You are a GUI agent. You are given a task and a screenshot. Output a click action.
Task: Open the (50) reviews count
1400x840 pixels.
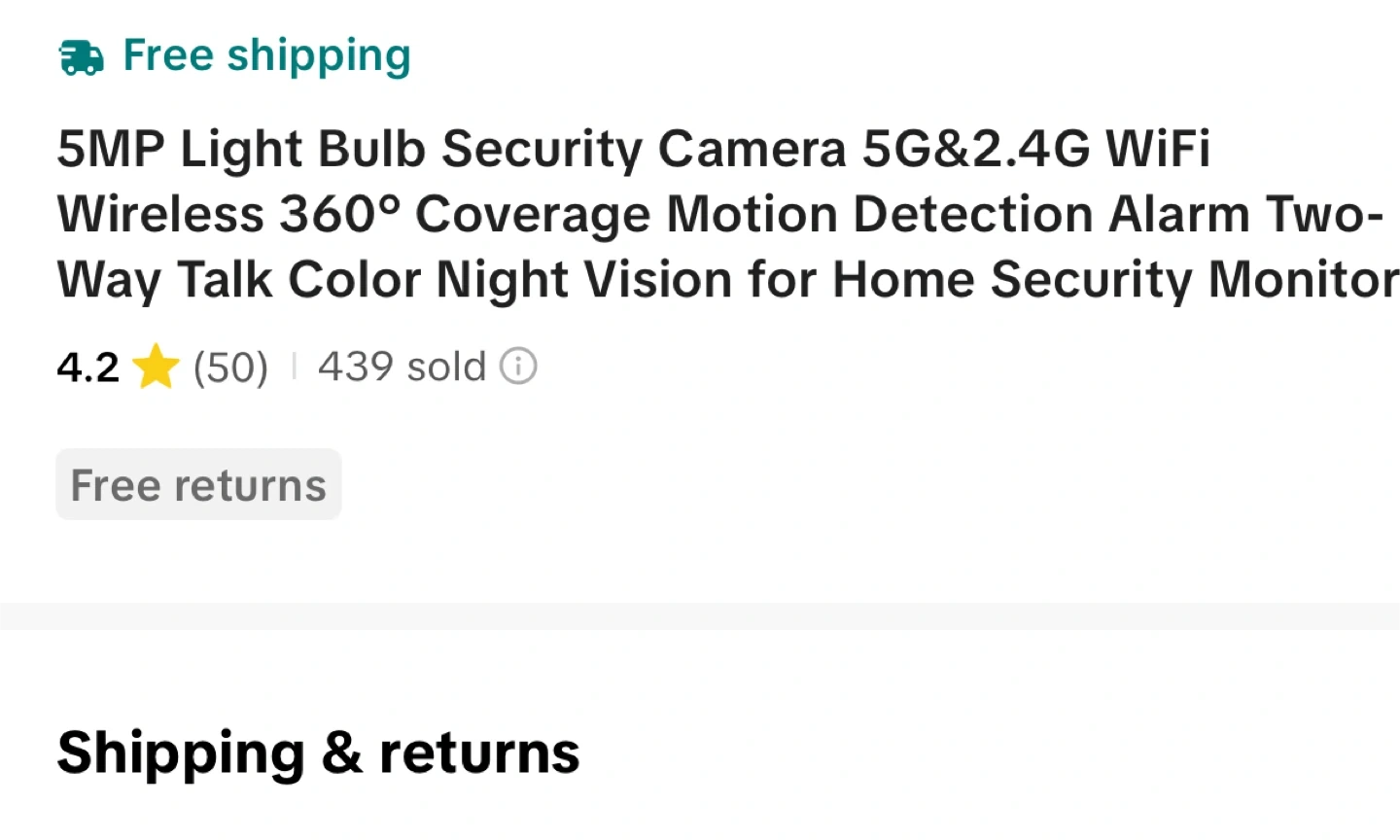230,367
